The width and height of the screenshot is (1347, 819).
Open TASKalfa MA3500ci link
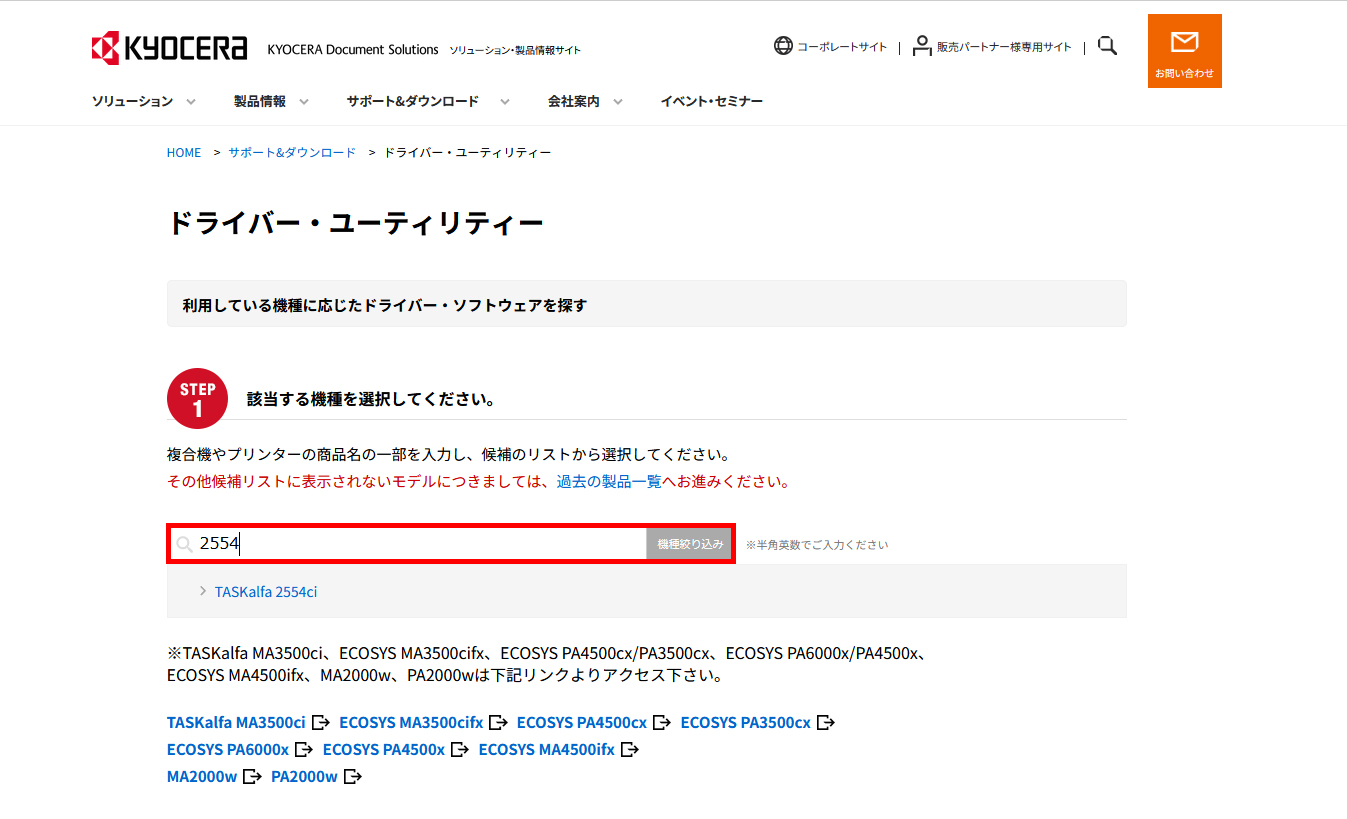click(x=236, y=722)
